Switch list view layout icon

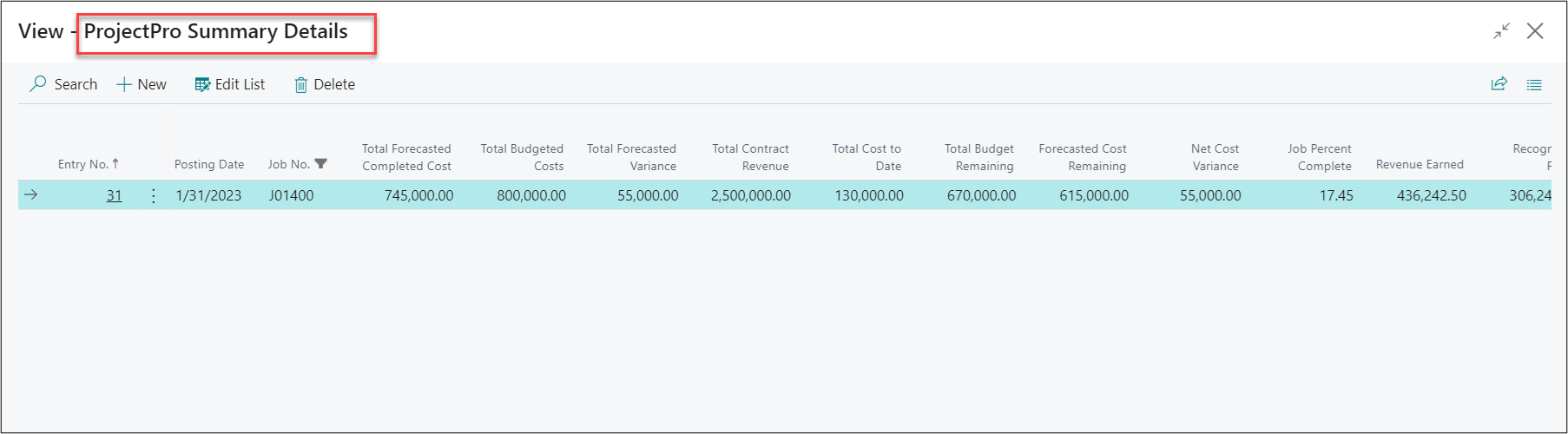(x=1534, y=84)
